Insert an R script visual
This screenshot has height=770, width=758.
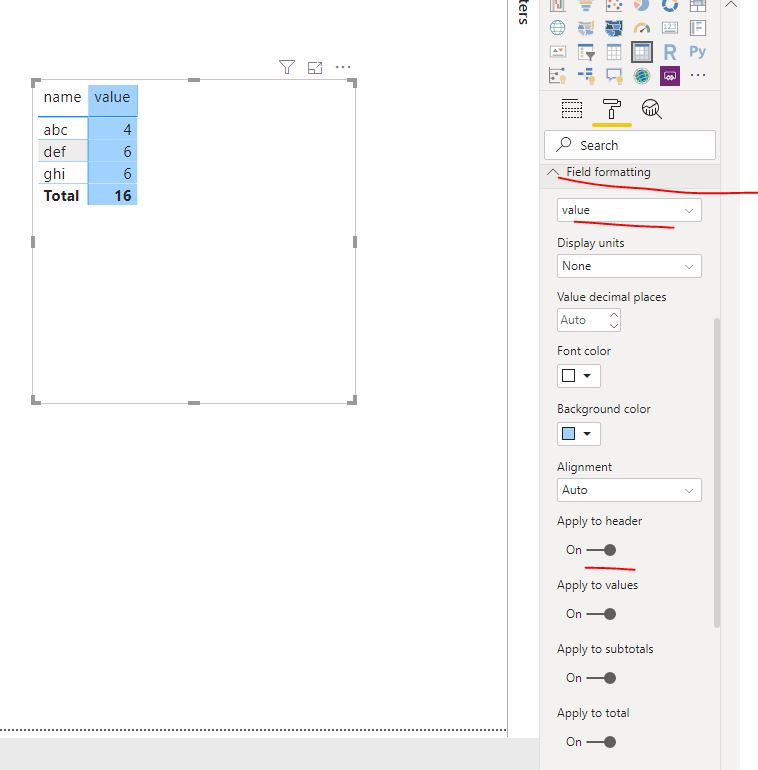[670, 52]
